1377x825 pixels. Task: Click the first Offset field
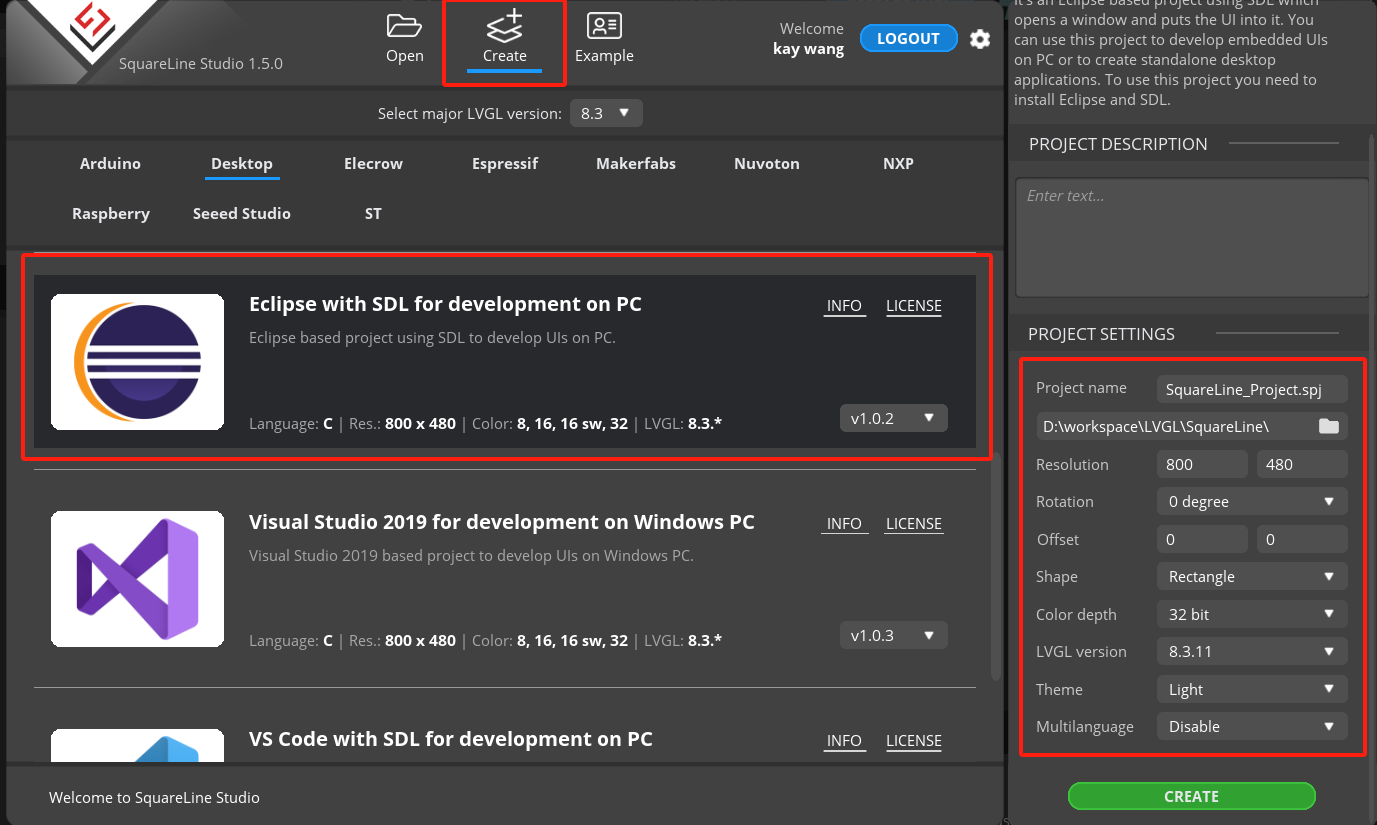(x=1202, y=539)
